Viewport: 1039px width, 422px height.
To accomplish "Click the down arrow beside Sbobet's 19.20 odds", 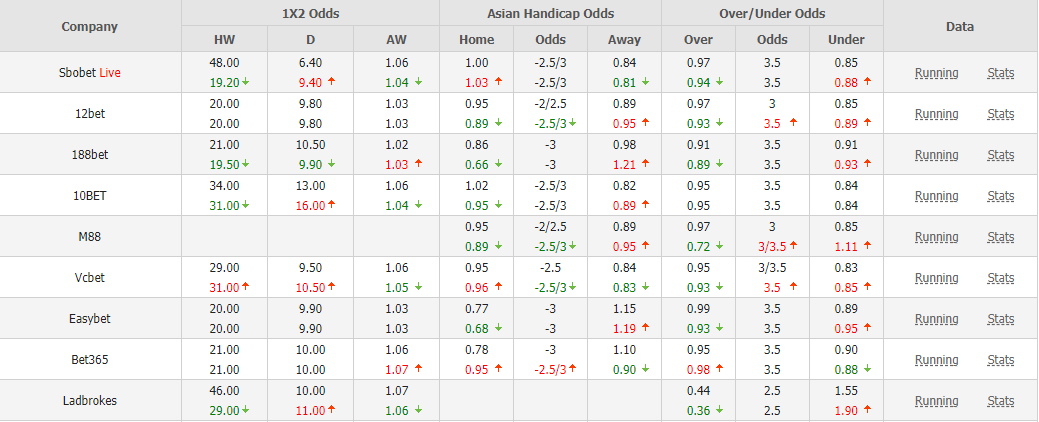I will coord(246,82).
